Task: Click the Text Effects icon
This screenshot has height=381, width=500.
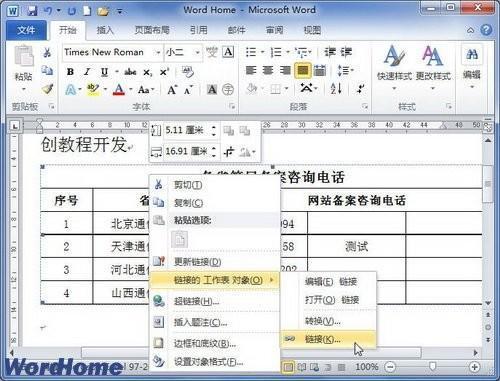Action: (x=71, y=89)
